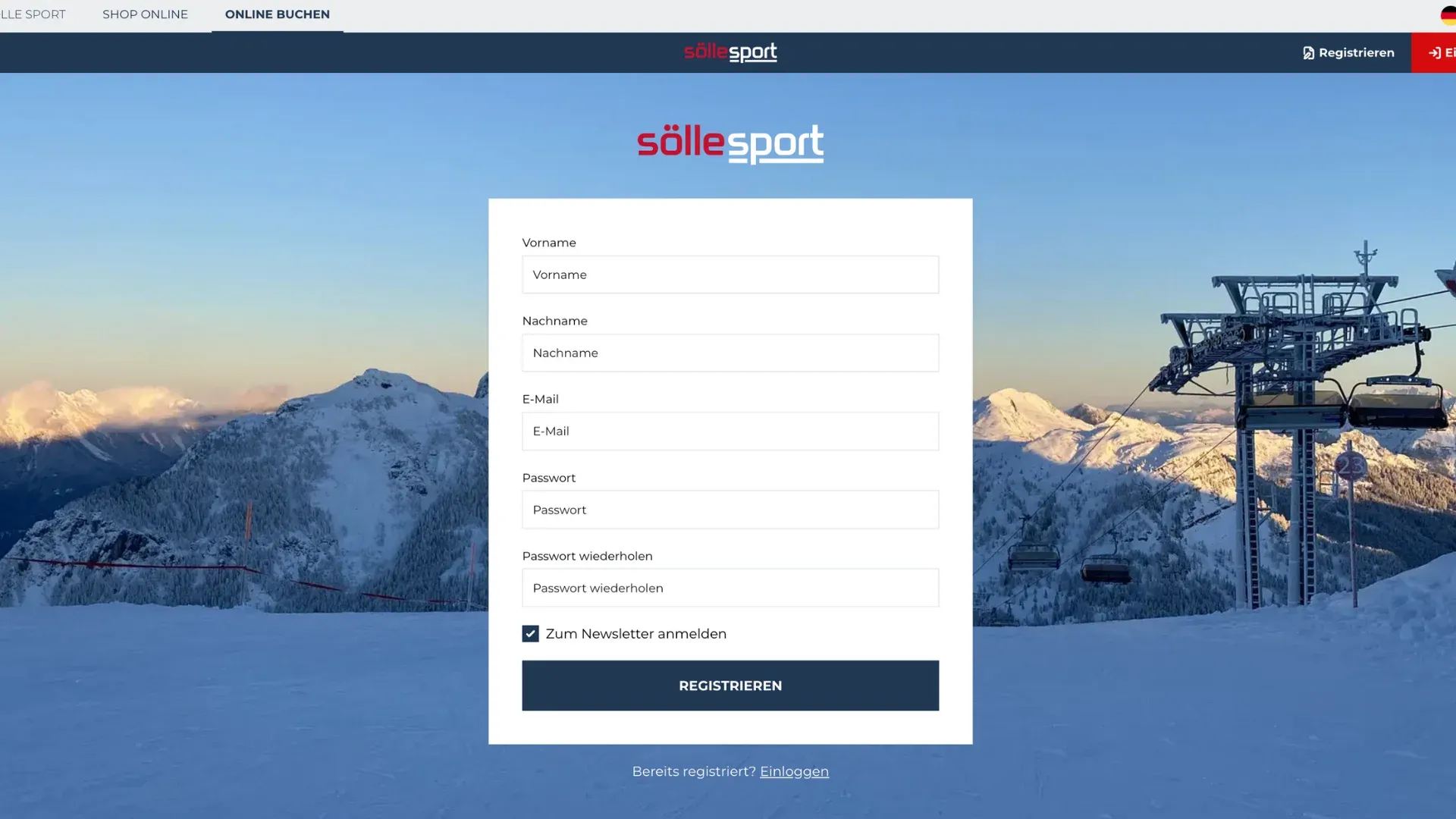Click into the Nachname text field
This screenshot has height=819, width=1456.
[x=730, y=353]
